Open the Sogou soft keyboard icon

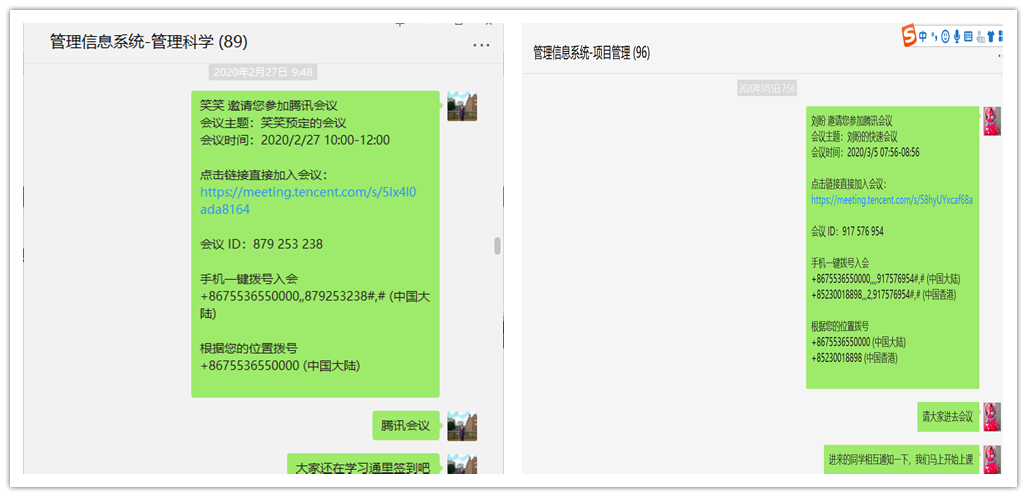click(x=967, y=37)
